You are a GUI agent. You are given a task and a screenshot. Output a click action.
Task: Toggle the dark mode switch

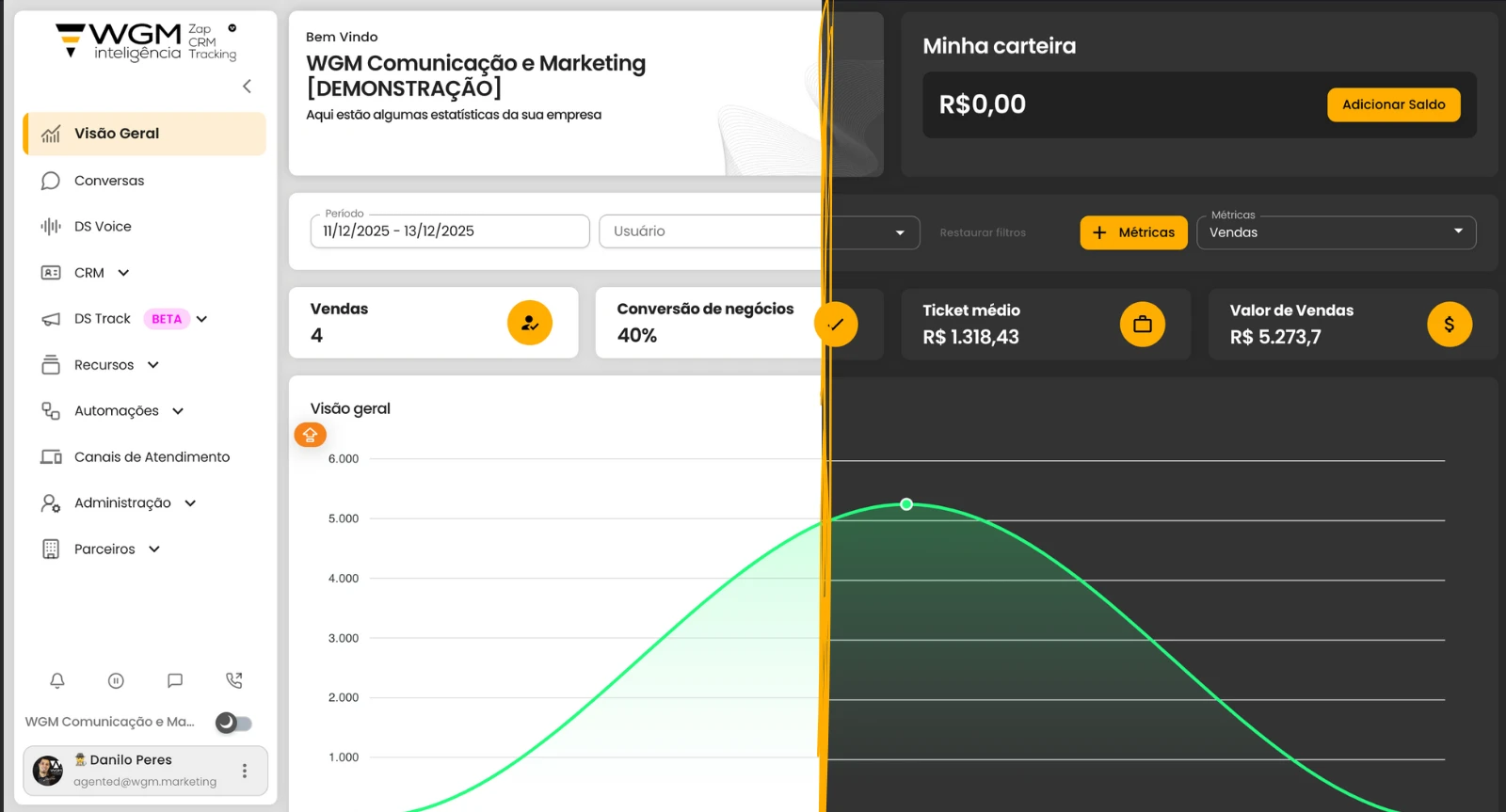pos(233,723)
